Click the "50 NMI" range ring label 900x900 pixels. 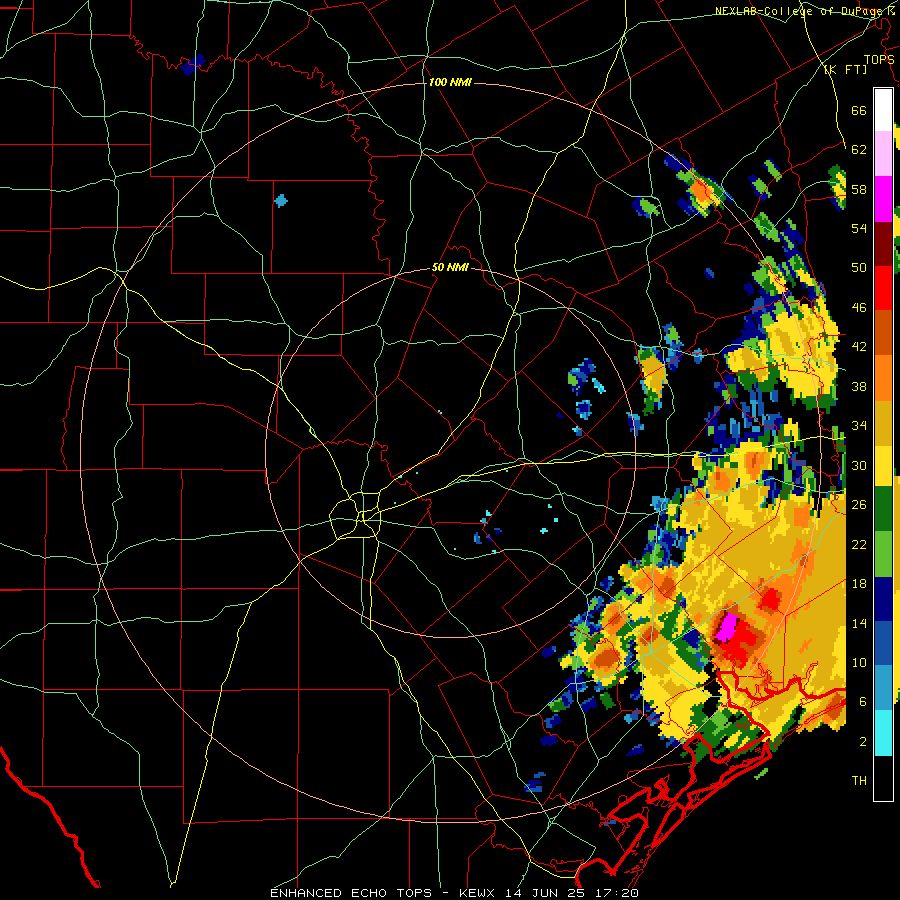pos(450,268)
